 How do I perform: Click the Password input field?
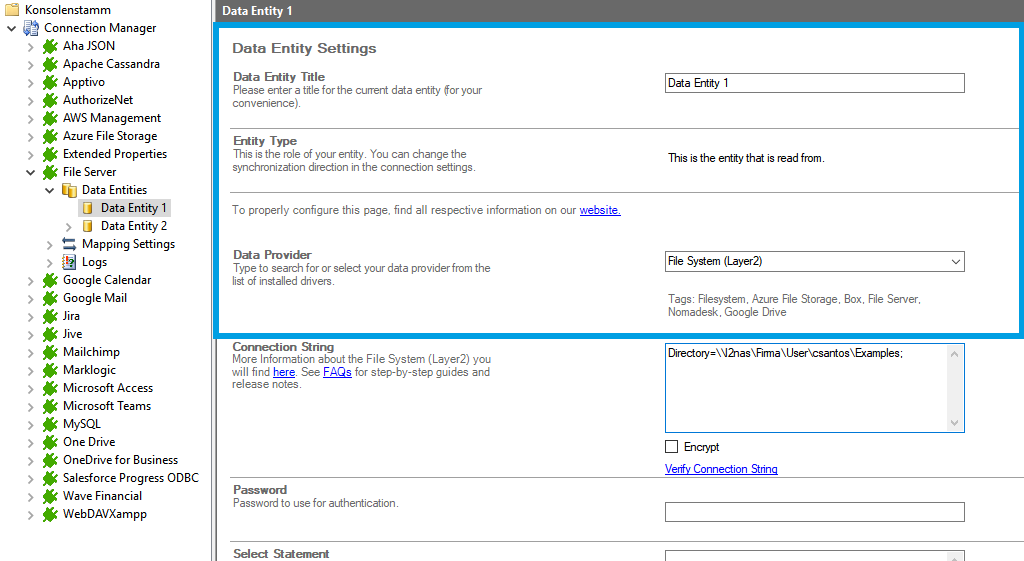click(x=814, y=512)
